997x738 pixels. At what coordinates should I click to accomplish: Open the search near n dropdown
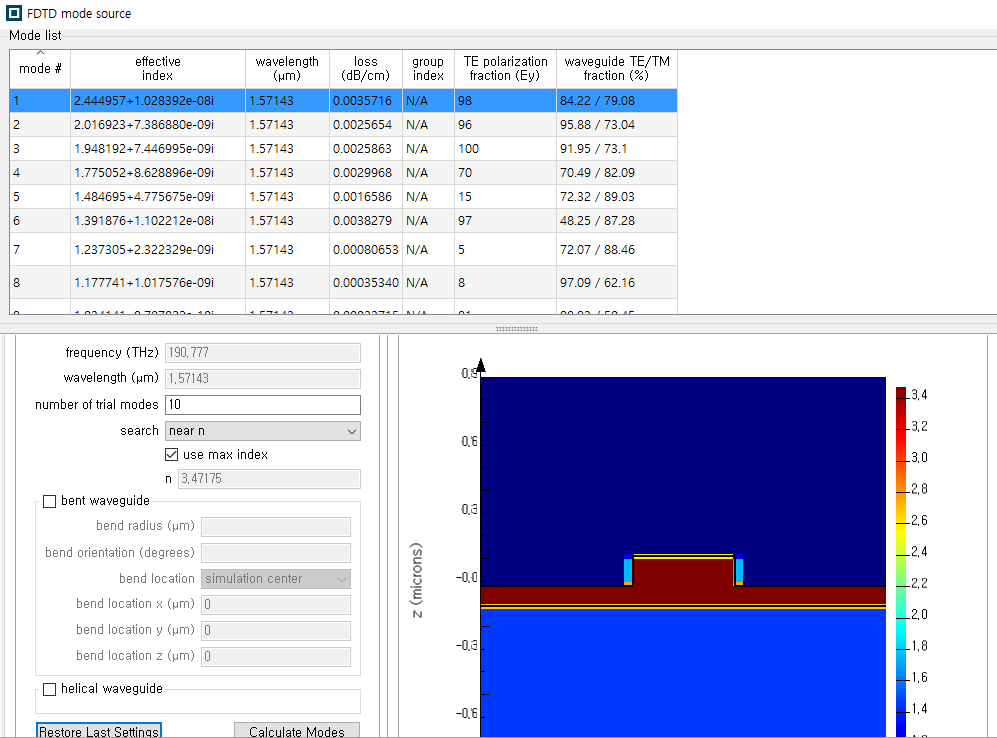[x=263, y=431]
